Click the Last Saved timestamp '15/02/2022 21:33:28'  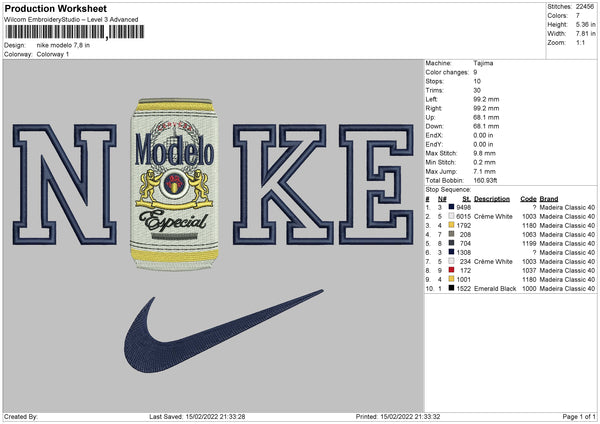point(215,417)
